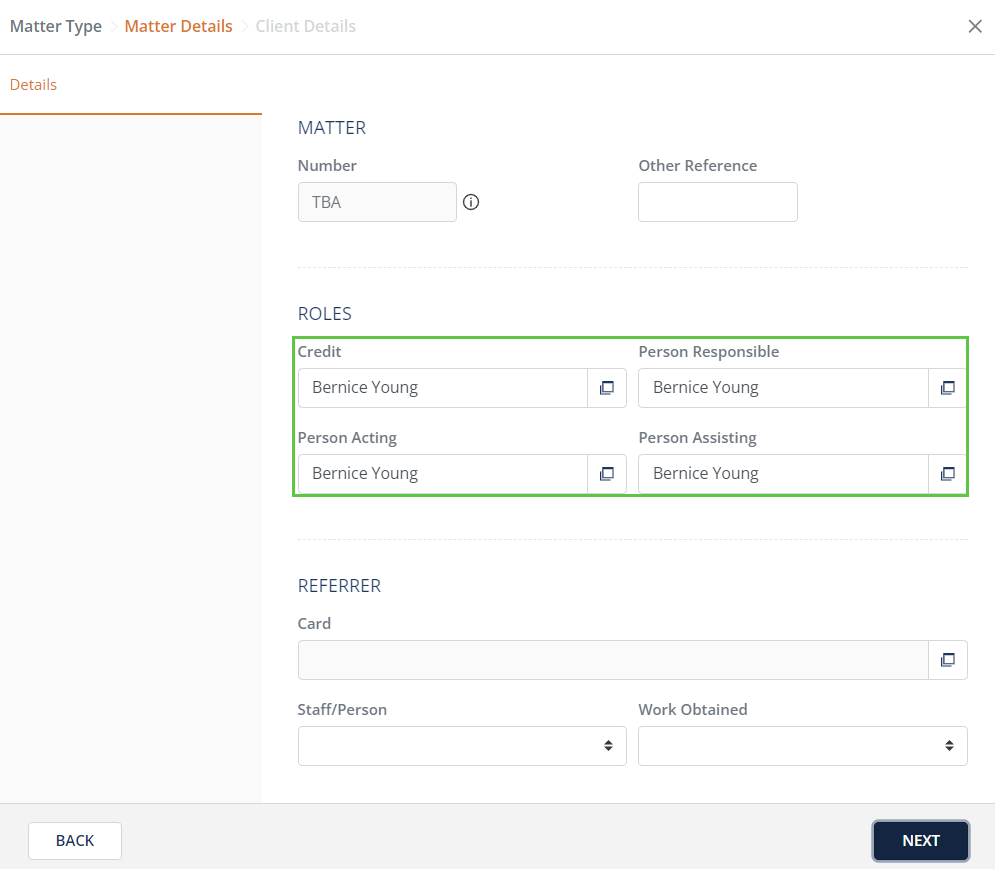
Task: Open card picker icon for Person Acting
Action: tap(606, 474)
